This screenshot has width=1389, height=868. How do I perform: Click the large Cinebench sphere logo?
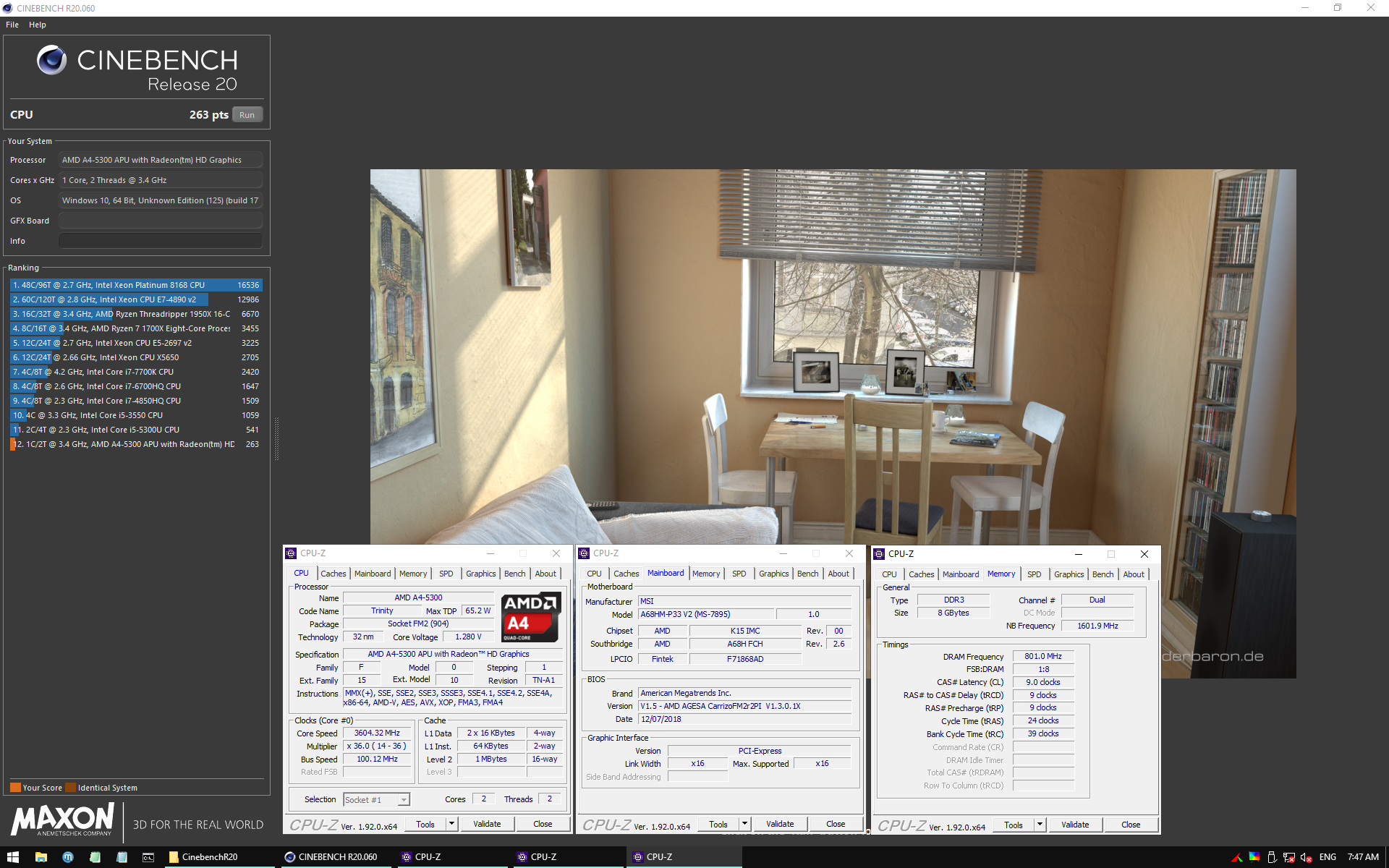51,60
